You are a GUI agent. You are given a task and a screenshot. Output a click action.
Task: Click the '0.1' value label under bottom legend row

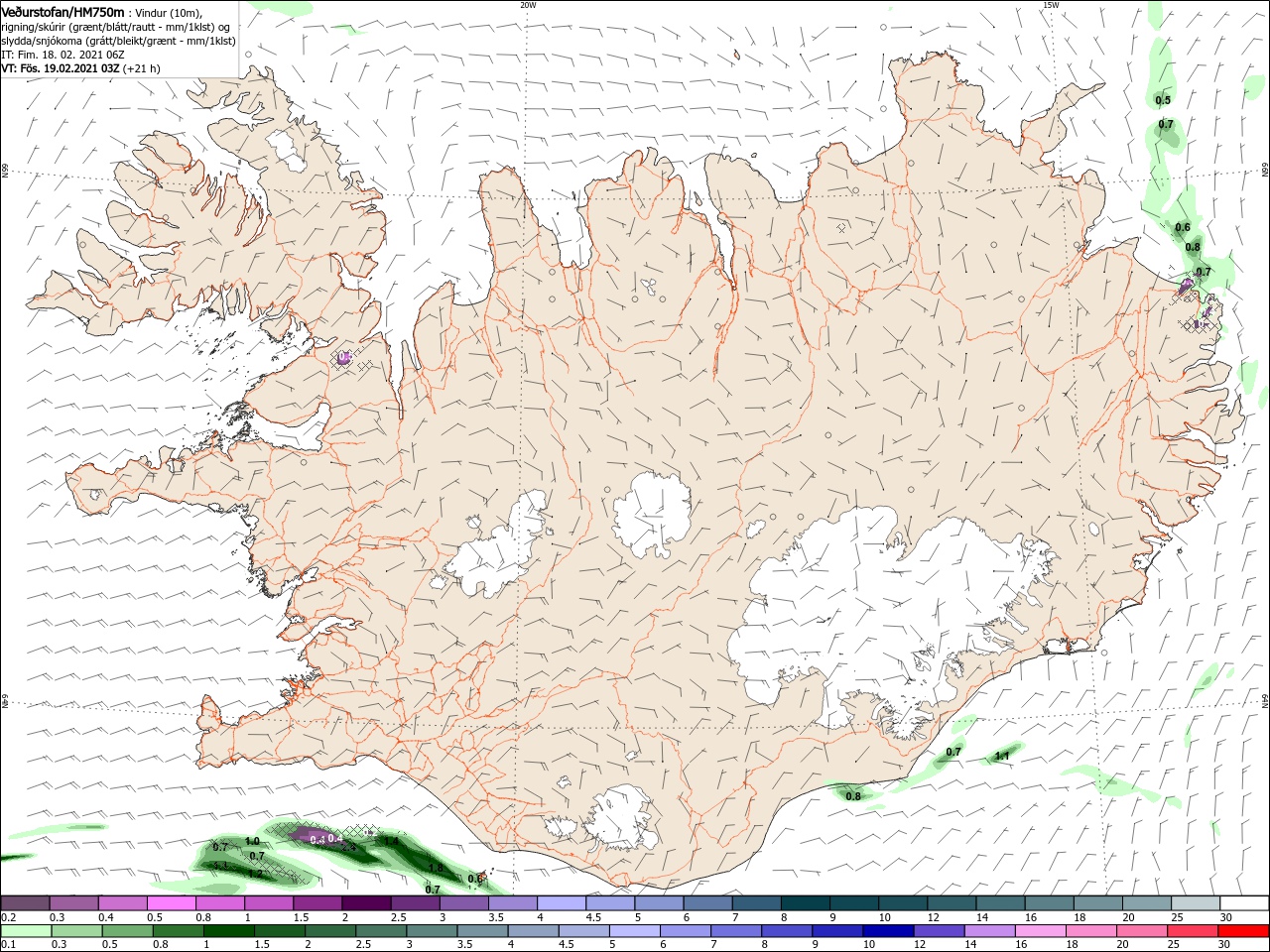tap(8, 945)
